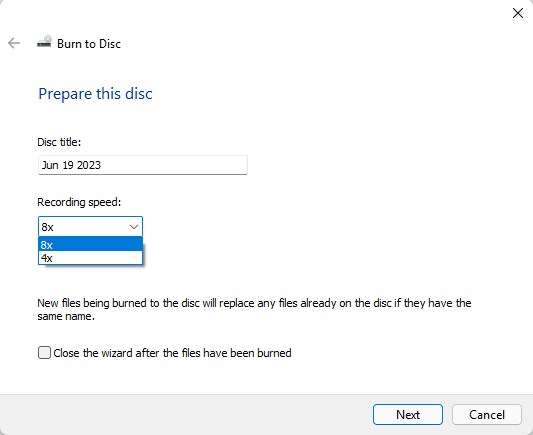Click the Cancel button

click(487, 414)
